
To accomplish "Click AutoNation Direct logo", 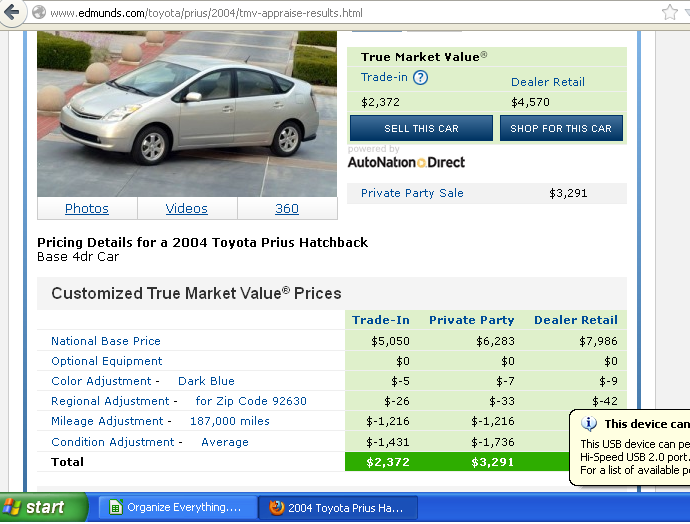I will pyautogui.click(x=406, y=162).
